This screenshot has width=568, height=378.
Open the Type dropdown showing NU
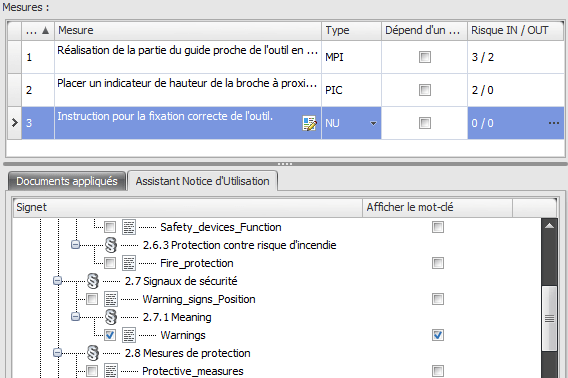pyautogui.click(x=373, y=123)
